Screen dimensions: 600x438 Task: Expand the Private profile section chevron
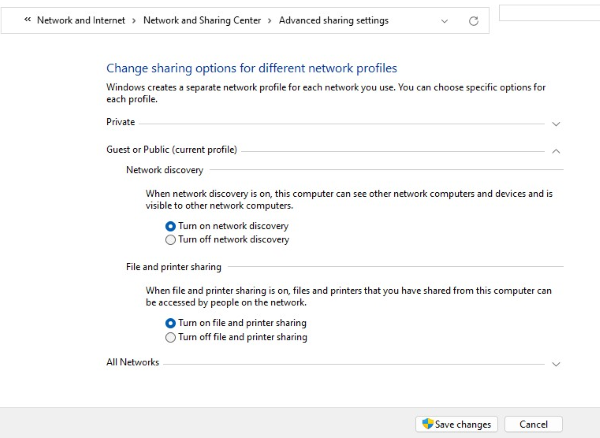click(x=556, y=124)
